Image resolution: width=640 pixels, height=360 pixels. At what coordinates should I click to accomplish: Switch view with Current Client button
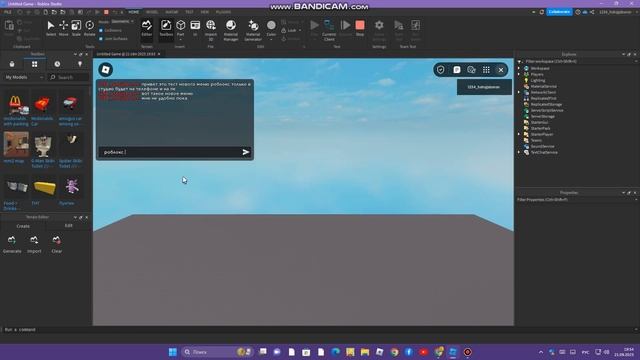point(329,30)
